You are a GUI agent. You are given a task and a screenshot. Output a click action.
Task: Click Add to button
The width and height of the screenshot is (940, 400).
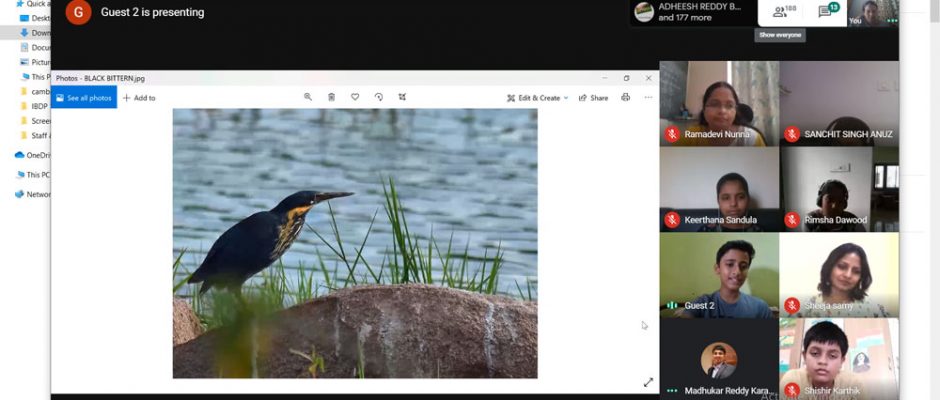pos(139,98)
